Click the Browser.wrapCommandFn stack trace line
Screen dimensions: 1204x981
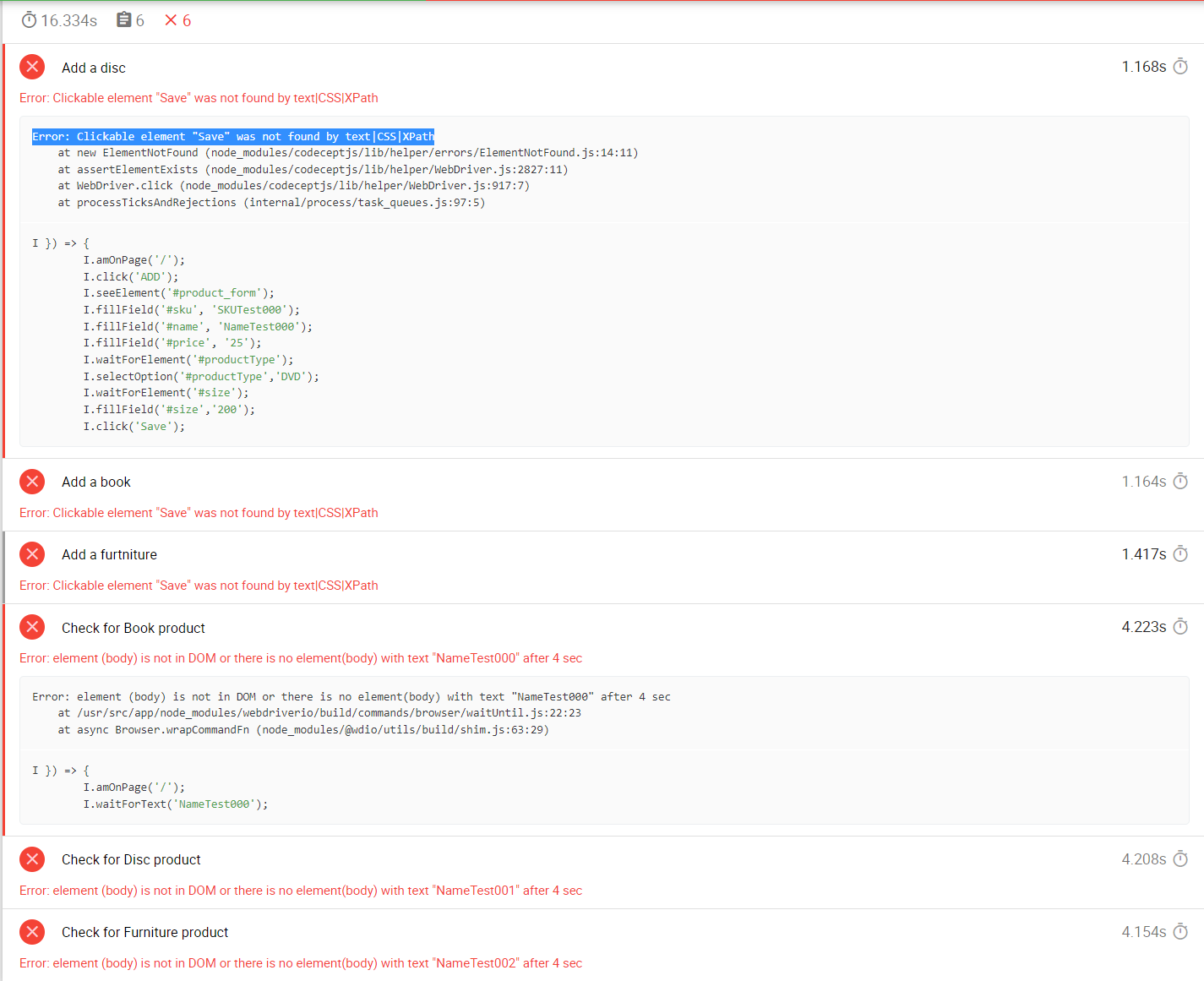303,729
